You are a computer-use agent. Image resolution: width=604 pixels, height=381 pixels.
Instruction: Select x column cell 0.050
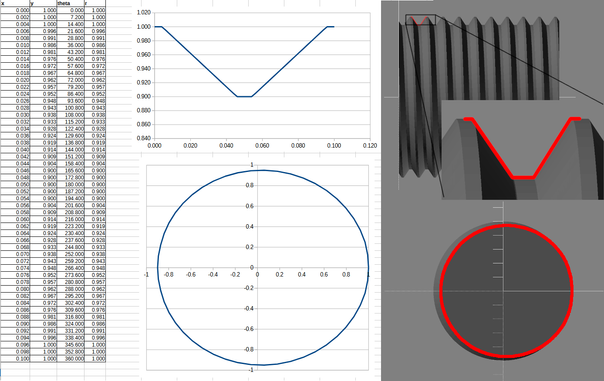point(15,185)
